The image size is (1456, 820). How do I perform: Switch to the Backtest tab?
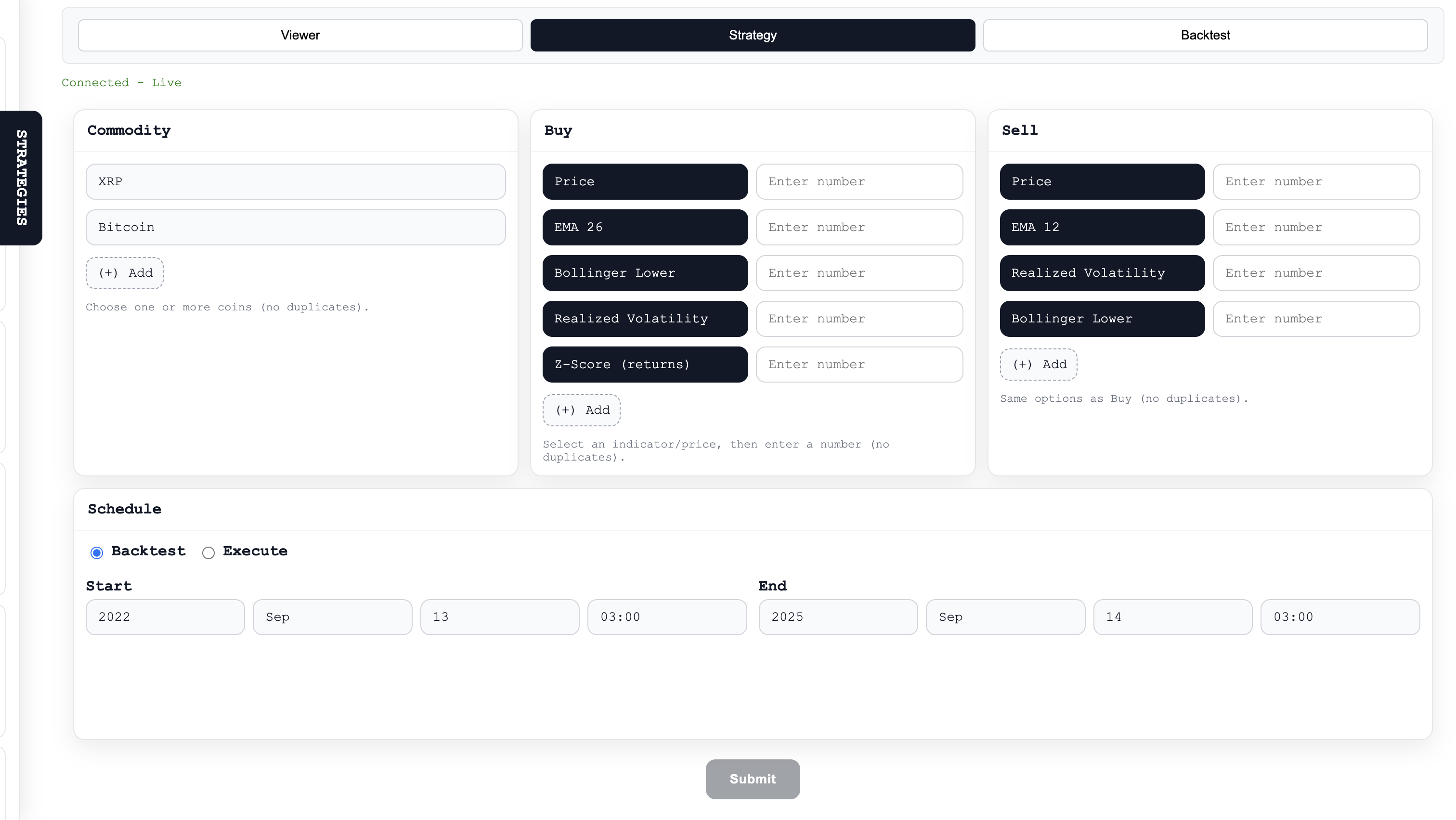pyautogui.click(x=1205, y=35)
